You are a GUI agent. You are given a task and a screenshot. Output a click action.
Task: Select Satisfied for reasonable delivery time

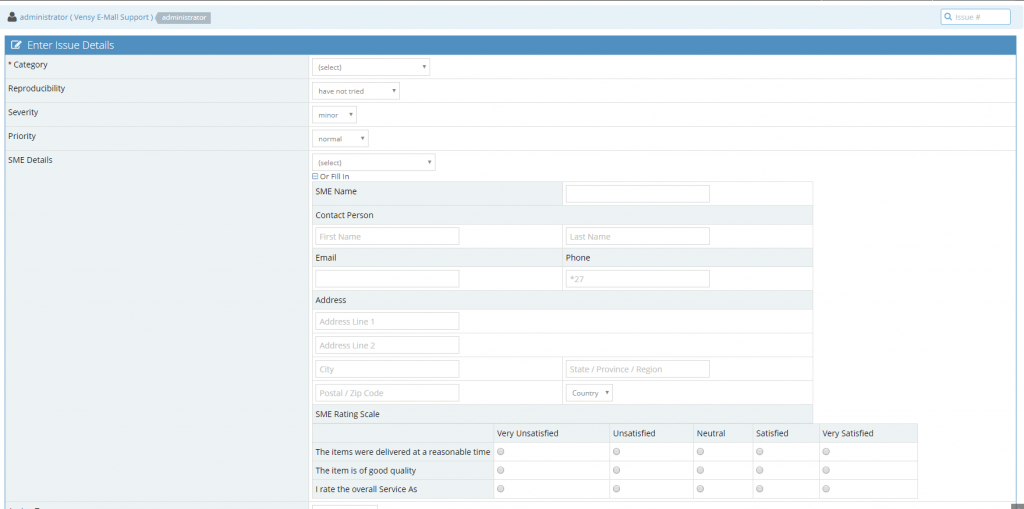click(760, 452)
